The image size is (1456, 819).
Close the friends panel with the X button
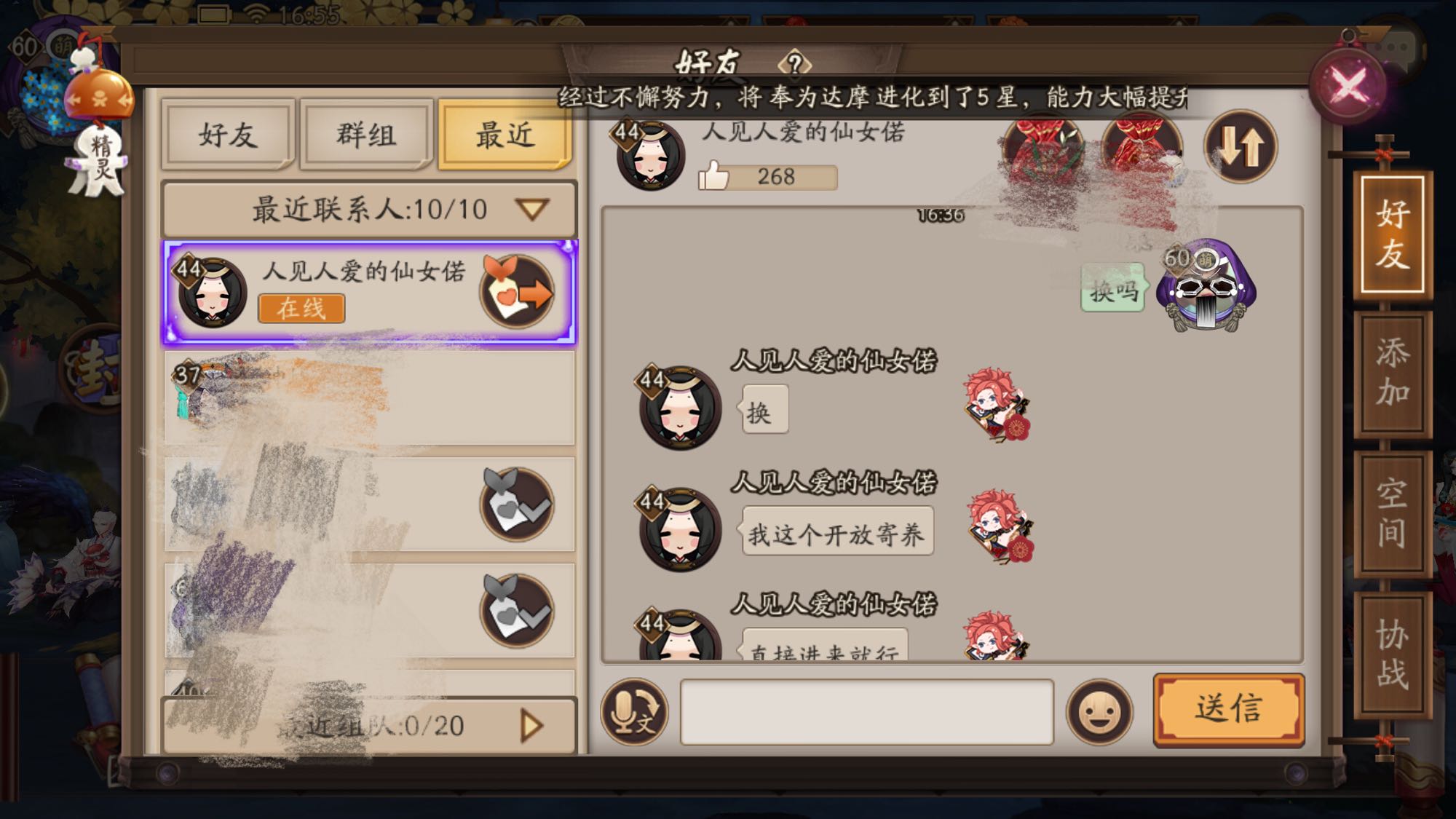(x=1348, y=86)
